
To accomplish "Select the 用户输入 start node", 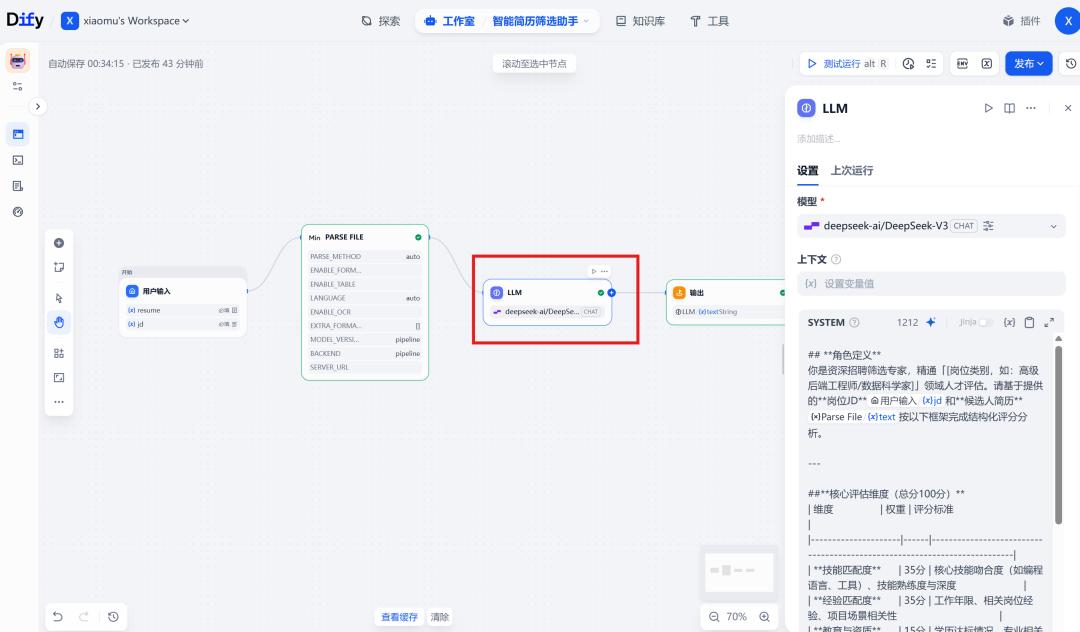I will [183, 302].
